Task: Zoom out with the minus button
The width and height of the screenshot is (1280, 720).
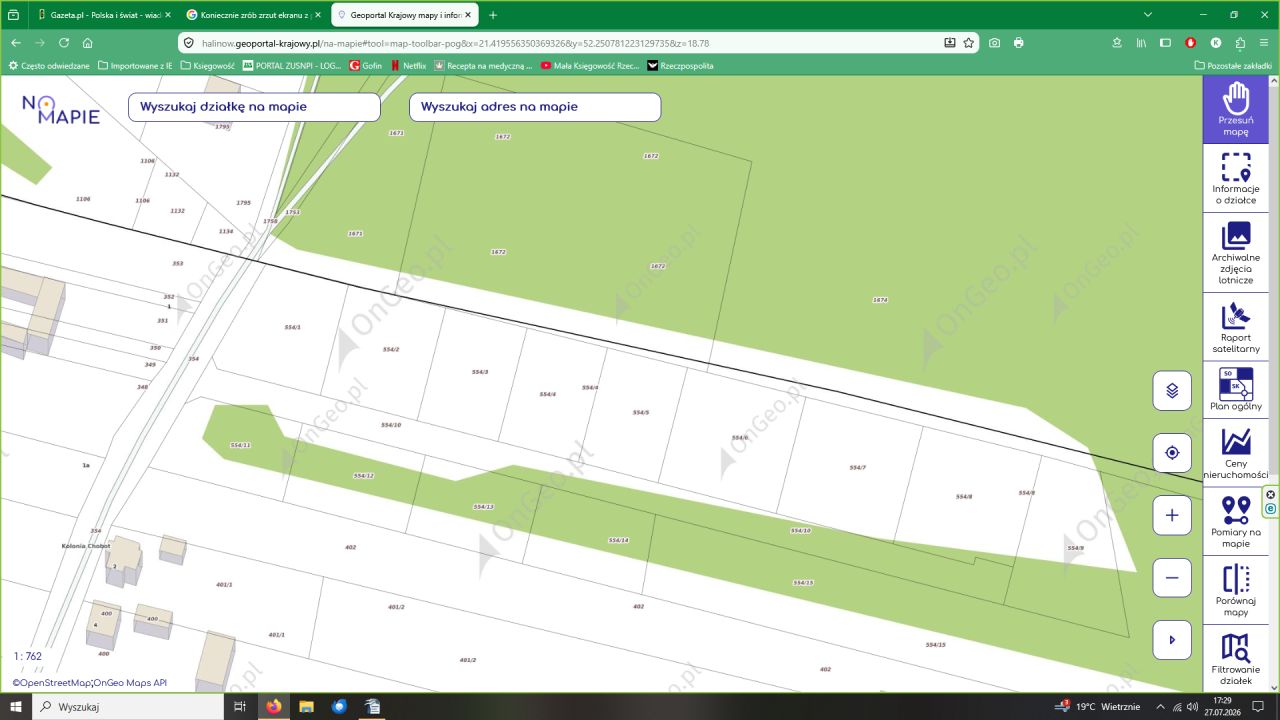Action: click(1172, 578)
